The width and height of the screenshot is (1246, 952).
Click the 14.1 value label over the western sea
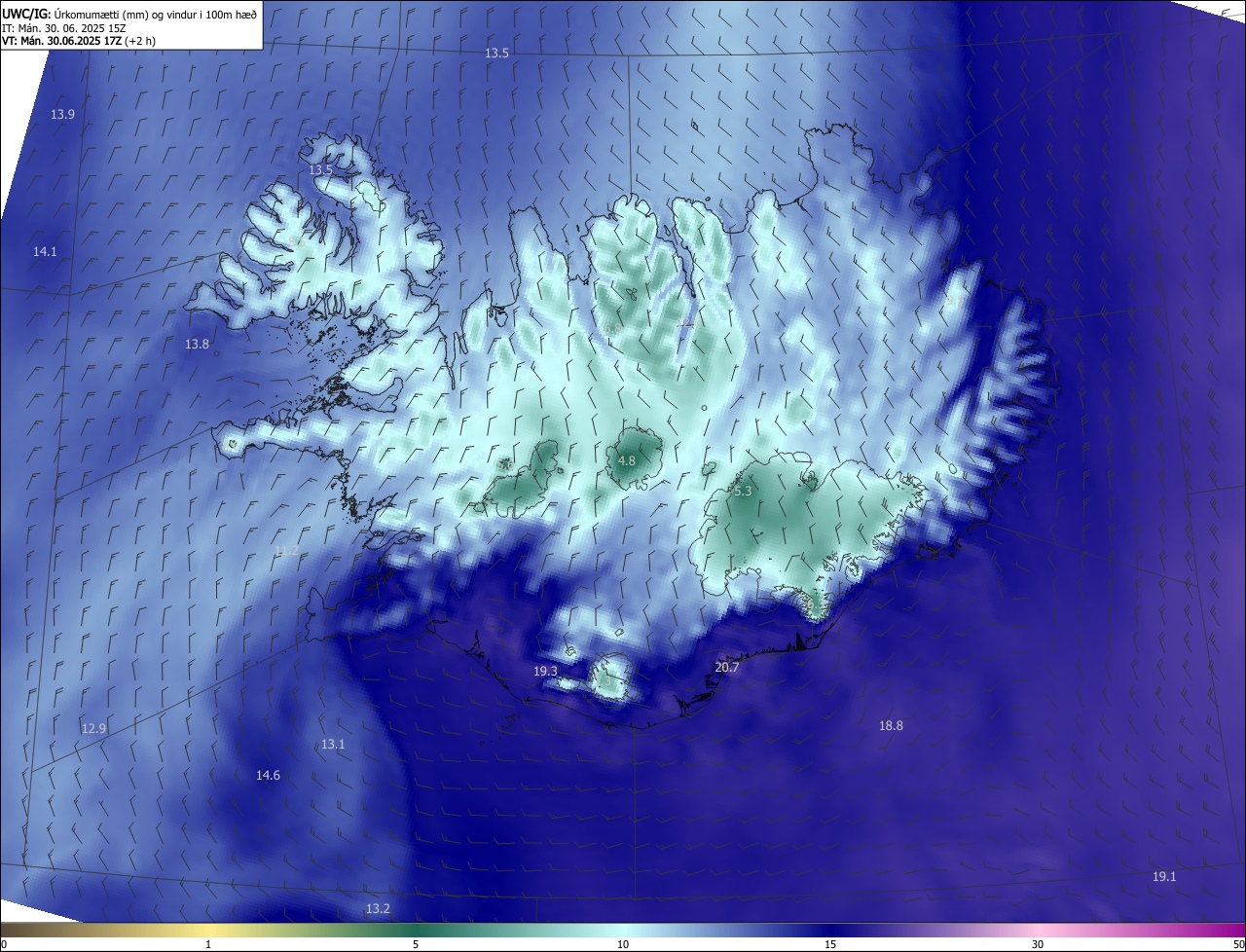click(45, 251)
